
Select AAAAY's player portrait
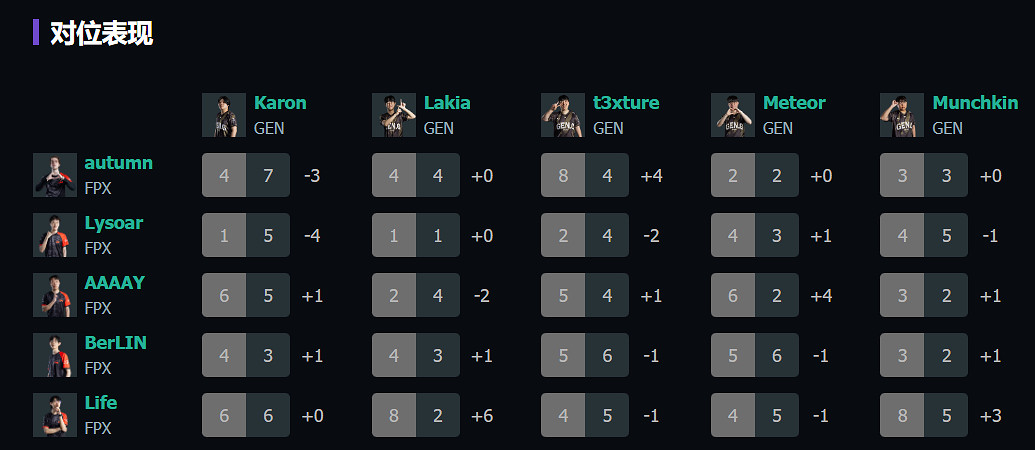(55, 295)
